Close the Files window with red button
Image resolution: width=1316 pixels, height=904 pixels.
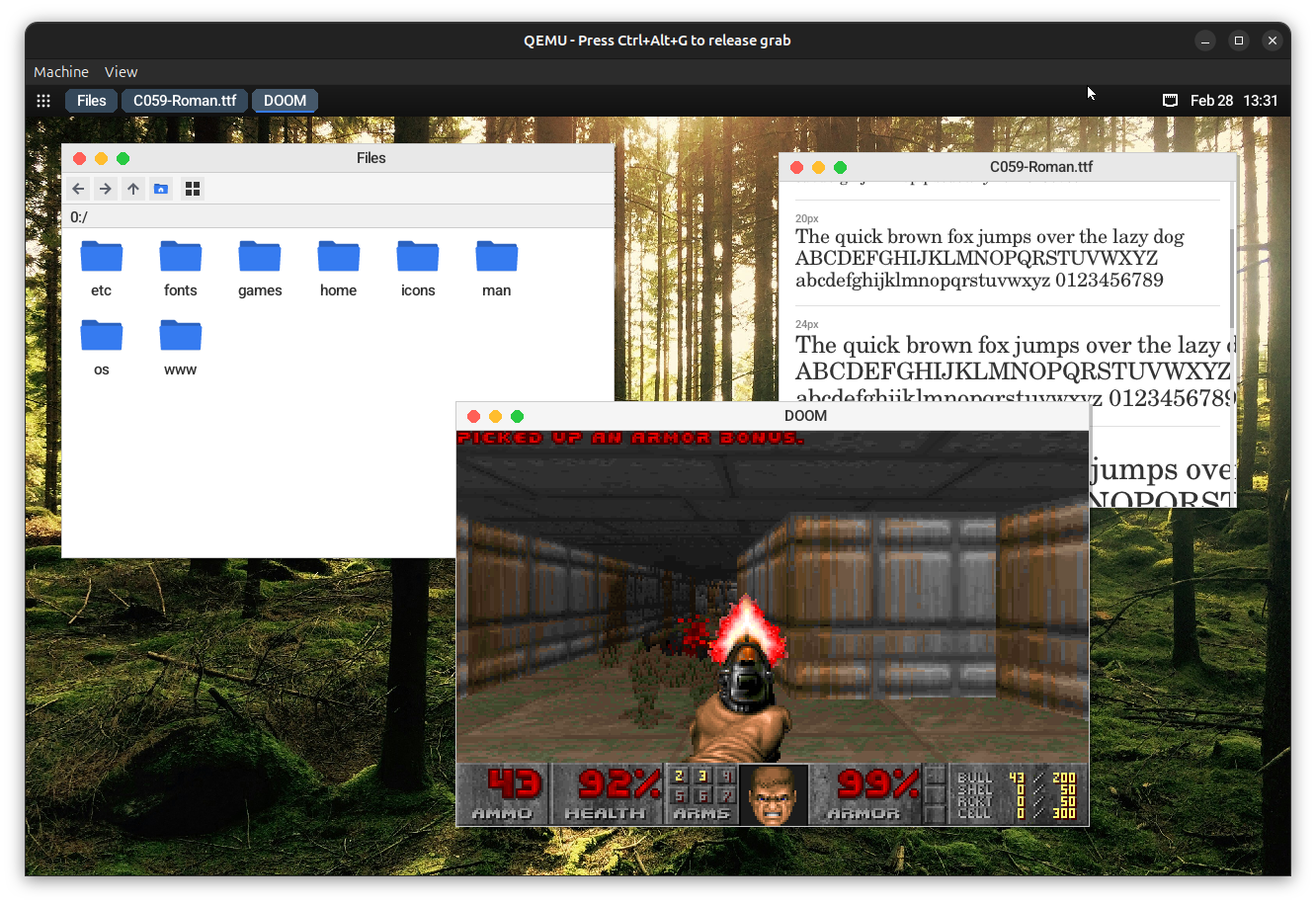point(80,159)
